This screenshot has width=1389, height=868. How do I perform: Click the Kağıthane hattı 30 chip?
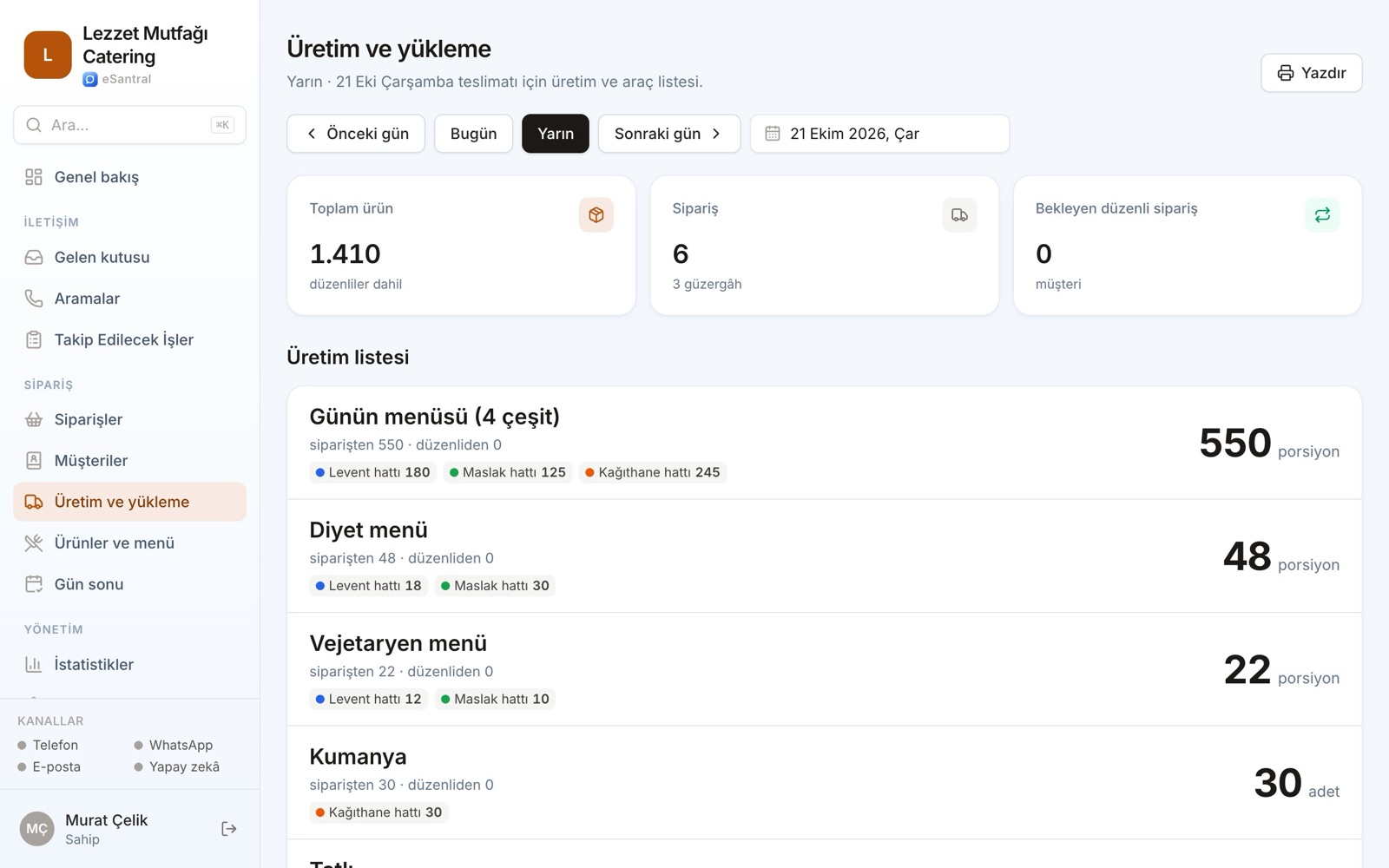click(x=379, y=812)
